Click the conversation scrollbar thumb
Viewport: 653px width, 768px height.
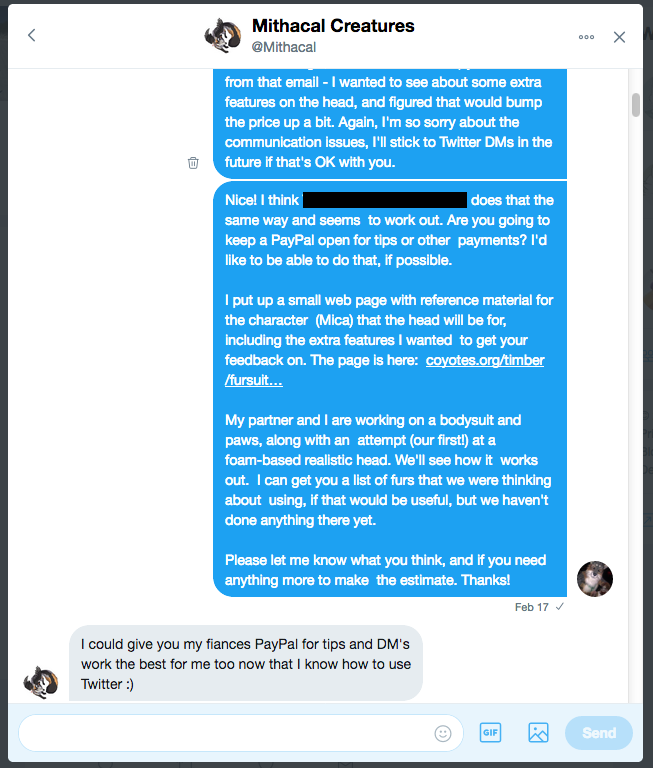tap(636, 106)
